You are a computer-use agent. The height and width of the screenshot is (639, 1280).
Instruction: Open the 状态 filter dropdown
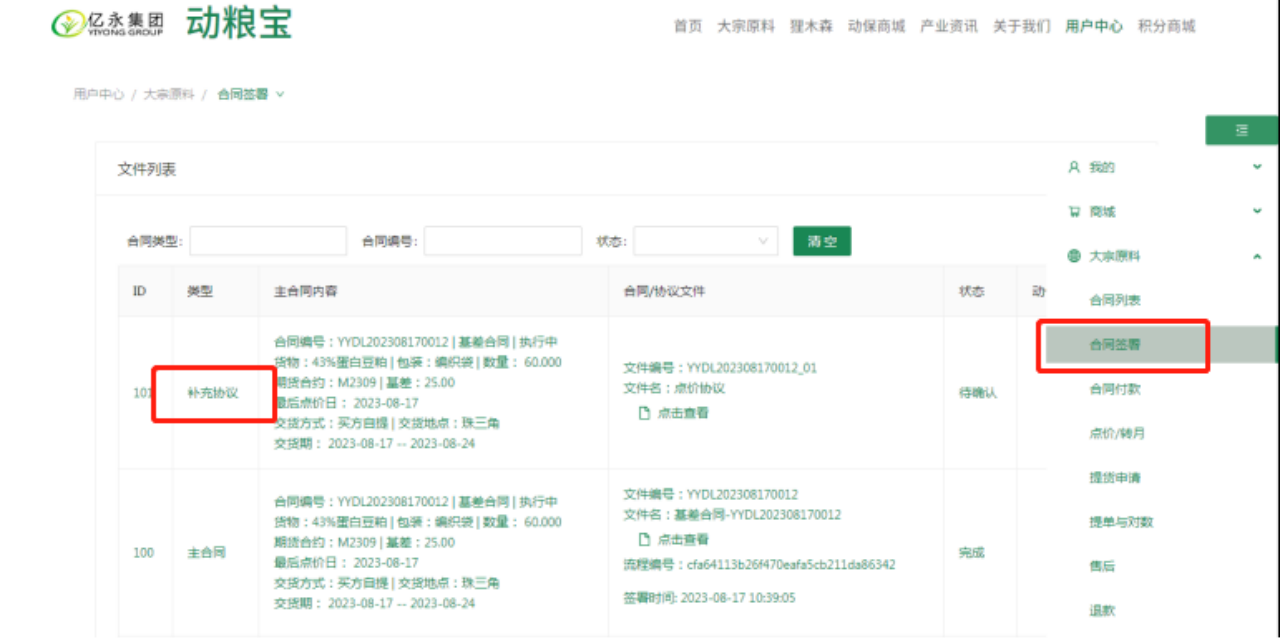(x=705, y=241)
